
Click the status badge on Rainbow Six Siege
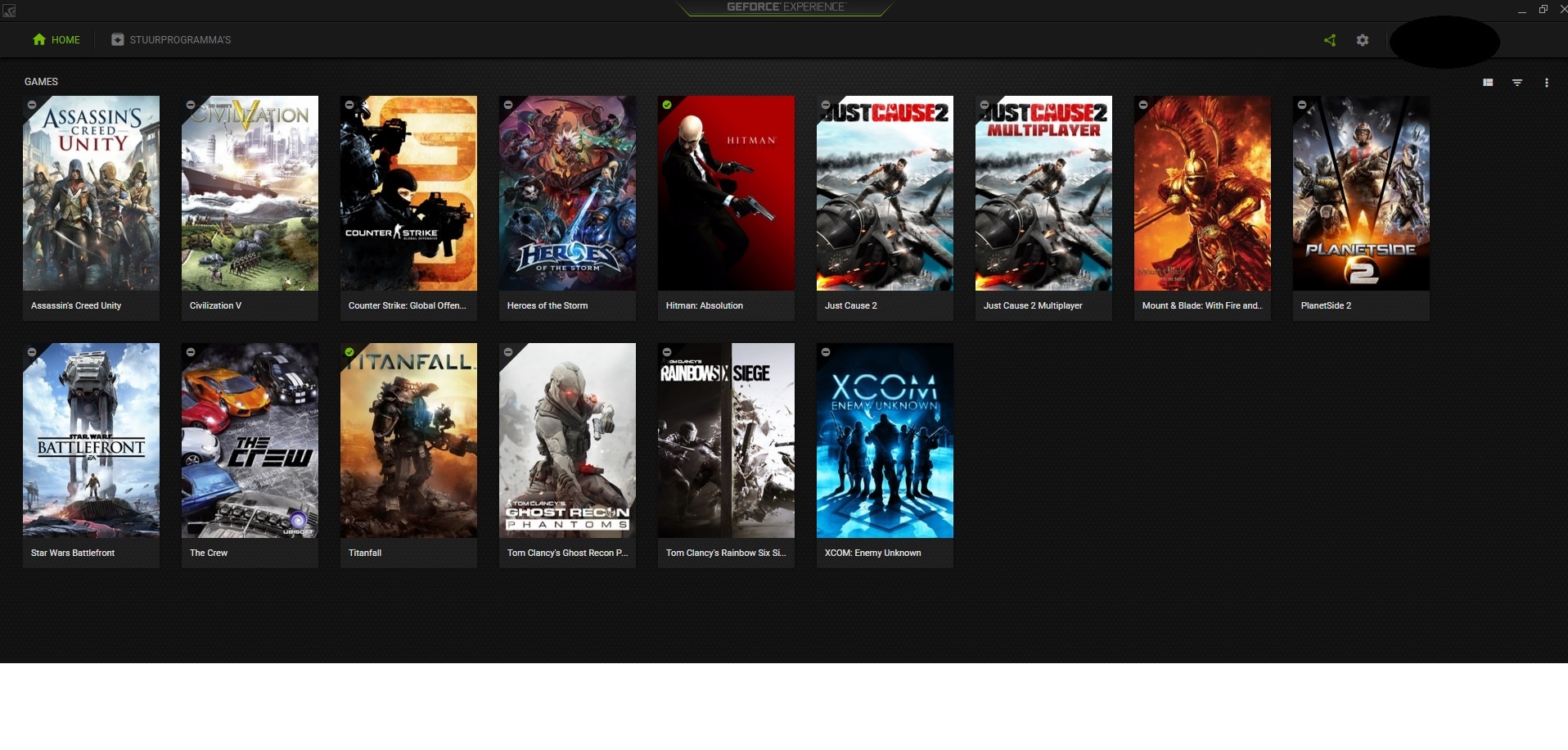coord(667,352)
